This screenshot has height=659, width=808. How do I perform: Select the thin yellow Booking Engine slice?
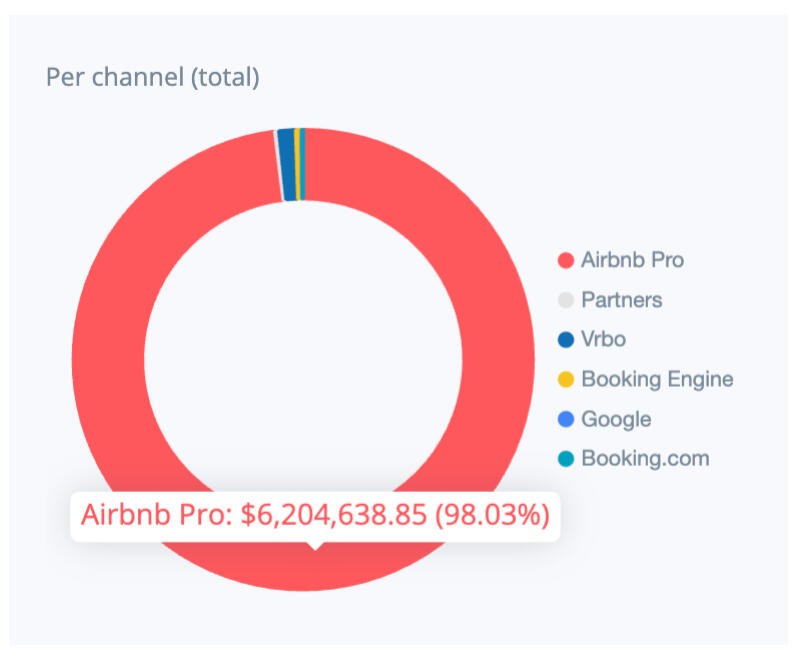[297, 164]
